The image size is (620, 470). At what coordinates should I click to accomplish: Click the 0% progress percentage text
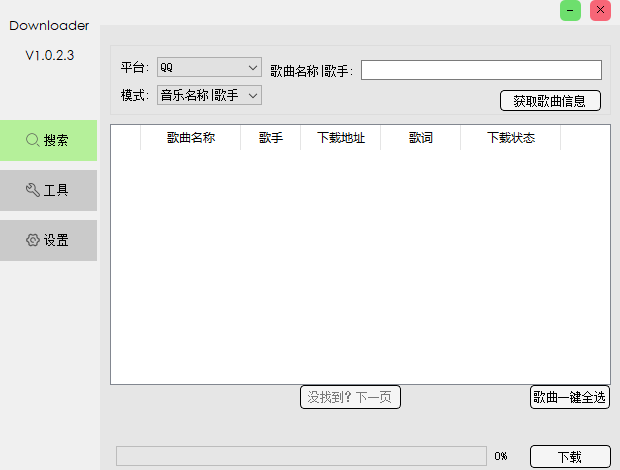501,456
